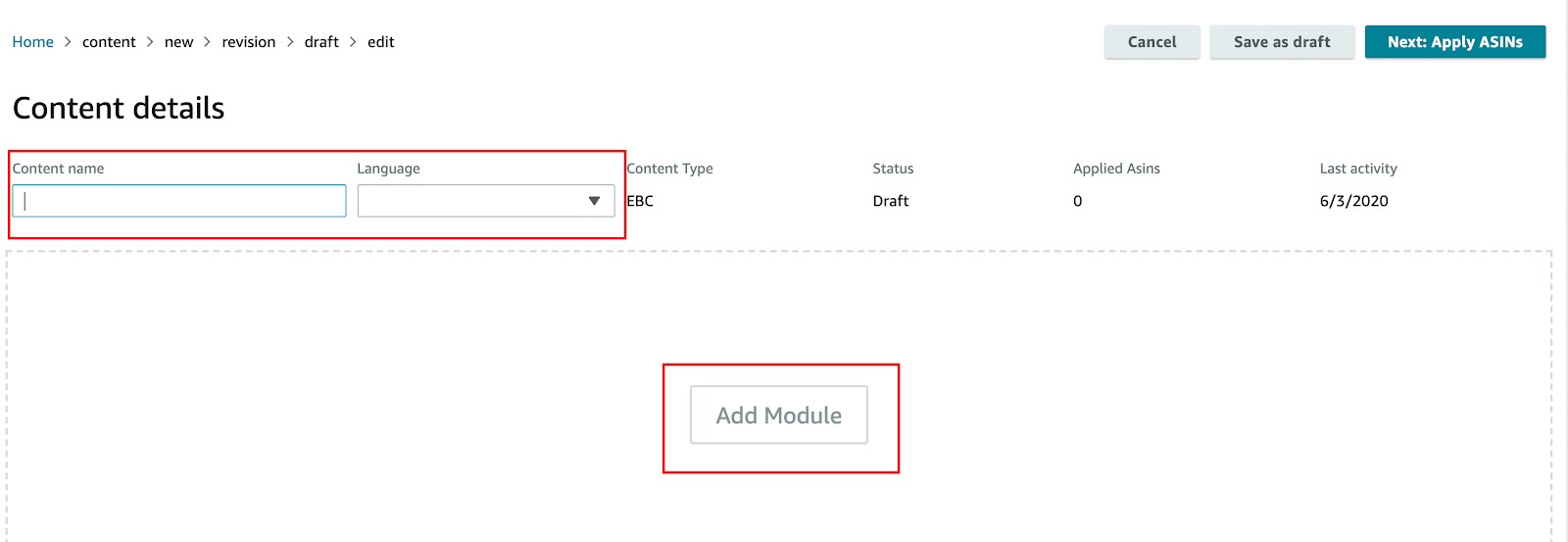Click Save as draft
This screenshot has width=1568, height=542.
tap(1281, 42)
